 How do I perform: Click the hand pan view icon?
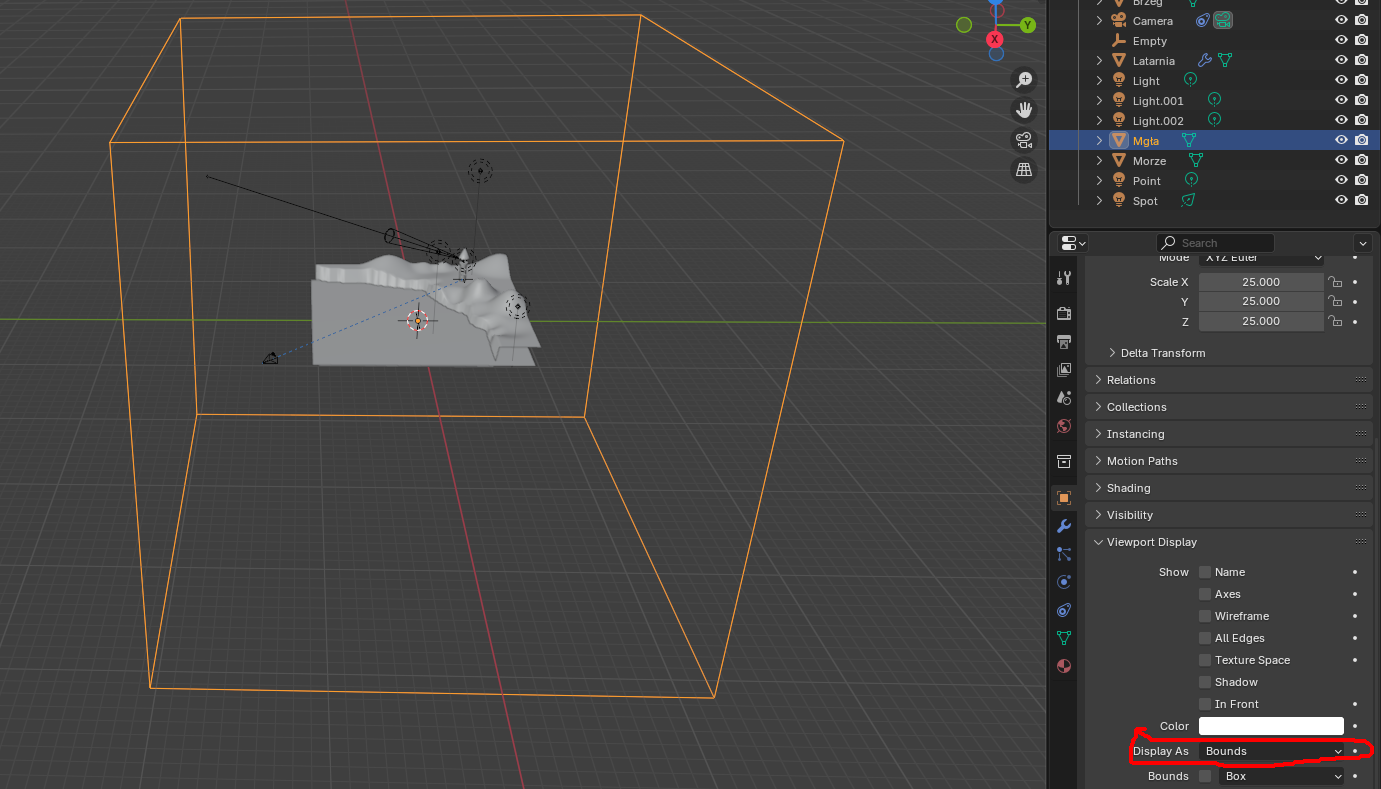pos(1023,109)
